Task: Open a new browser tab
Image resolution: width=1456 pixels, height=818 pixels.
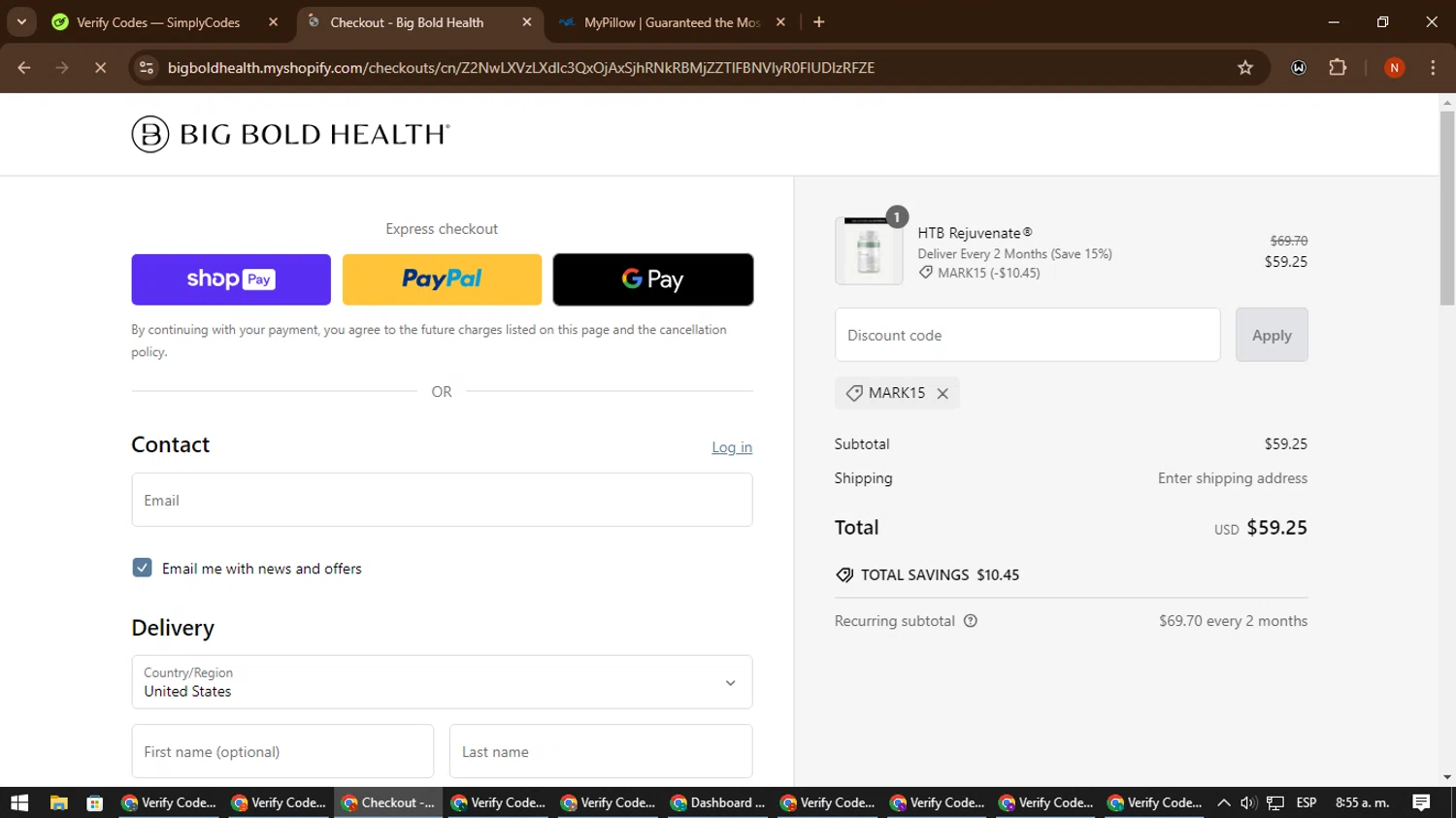Action: click(819, 22)
